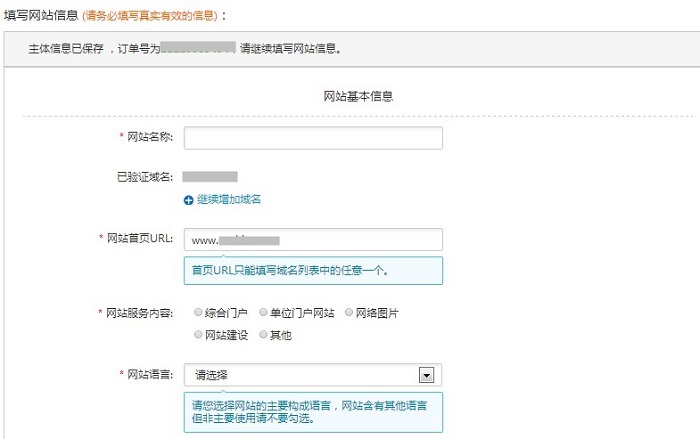Click the 网站首页URL field label
Viewport: 700px width, 439px height.
pyautogui.click(x=141, y=240)
